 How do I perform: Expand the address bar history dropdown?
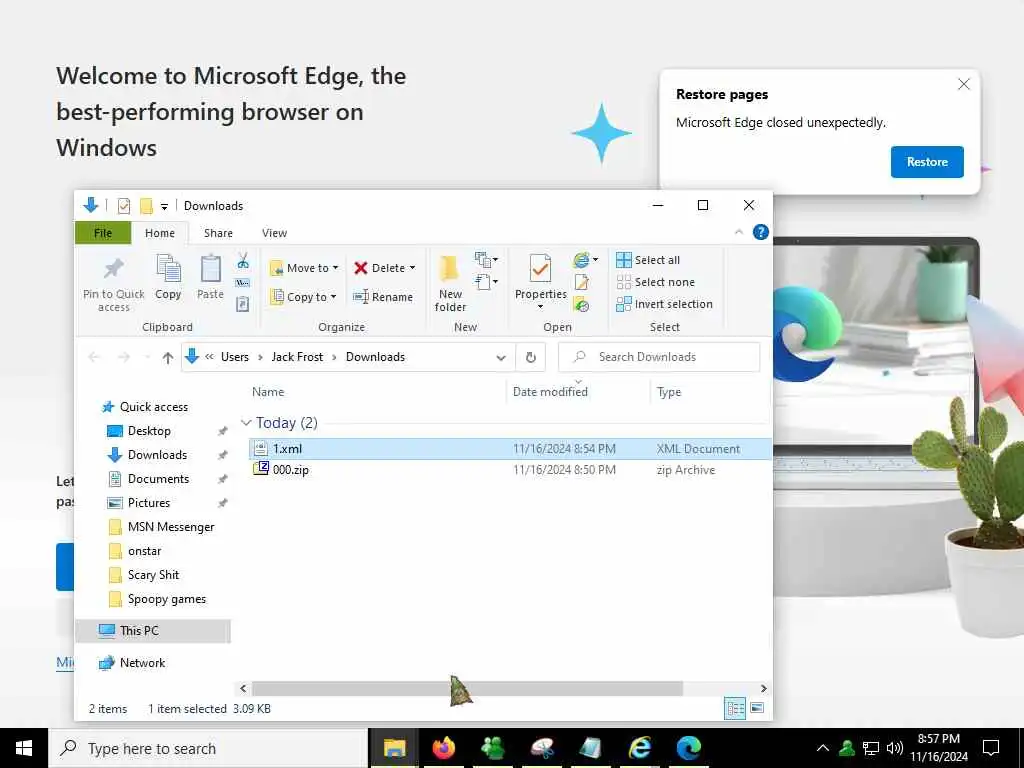(x=501, y=357)
